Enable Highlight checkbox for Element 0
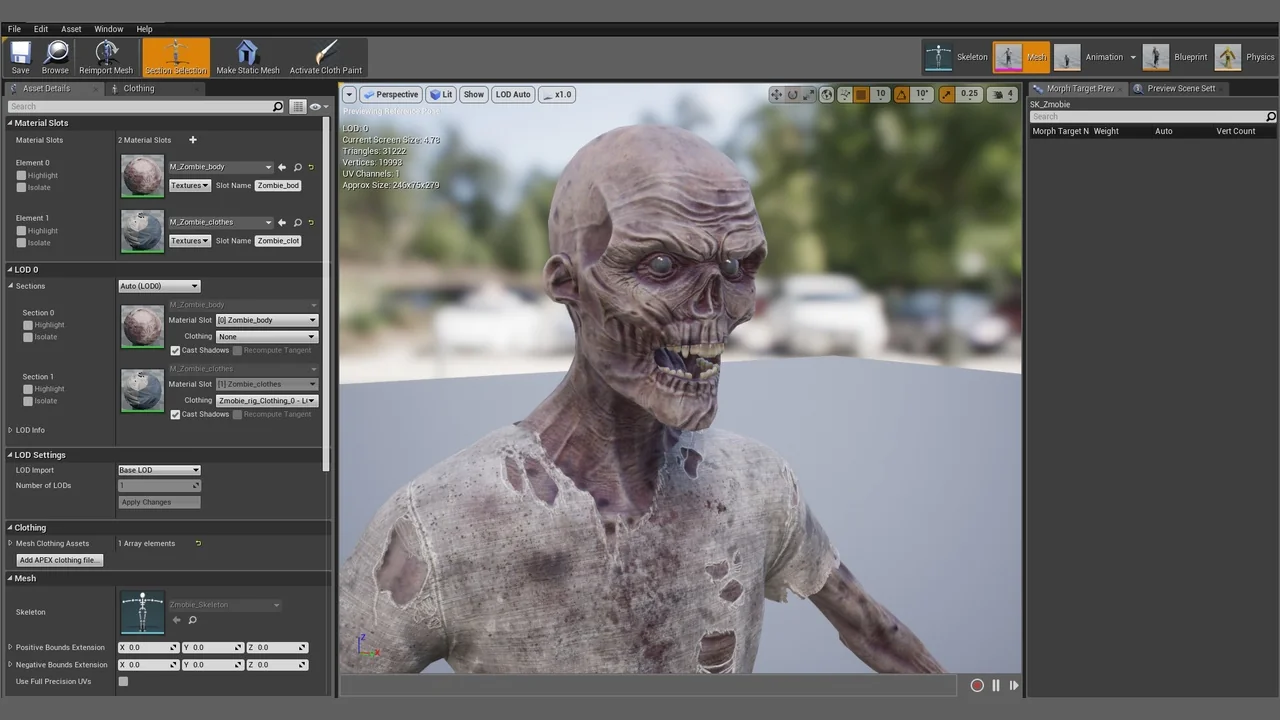This screenshot has width=1280, height=720. [21, 176]
